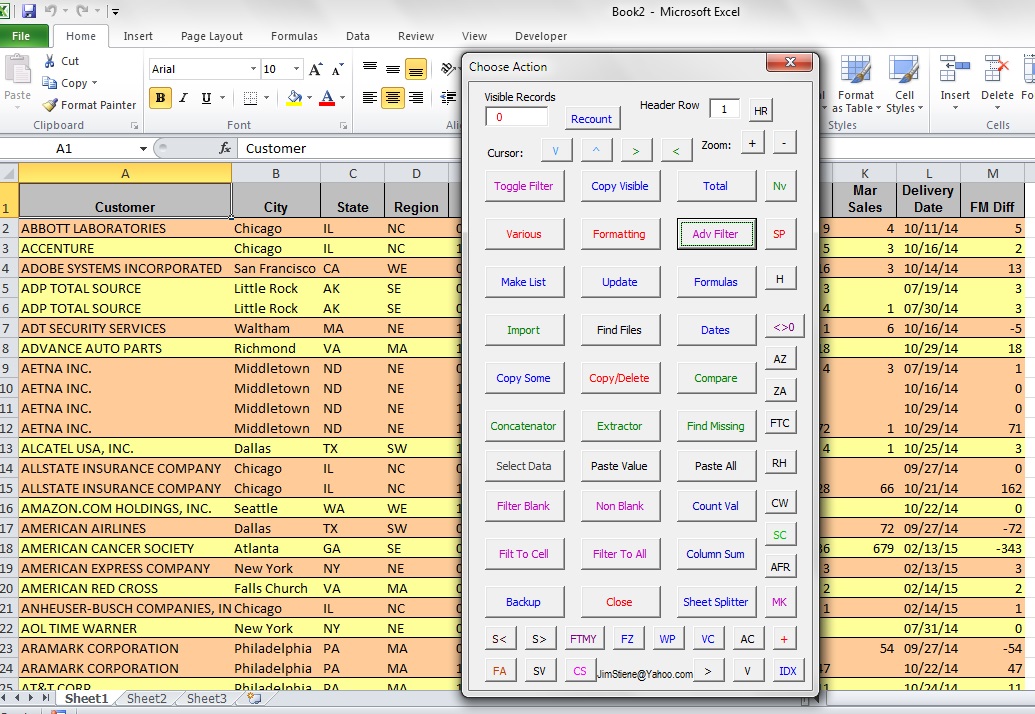This screenshot has width=1035, height=714.
Task: Click the Toggle Filter button
Action: click(524, 186)
